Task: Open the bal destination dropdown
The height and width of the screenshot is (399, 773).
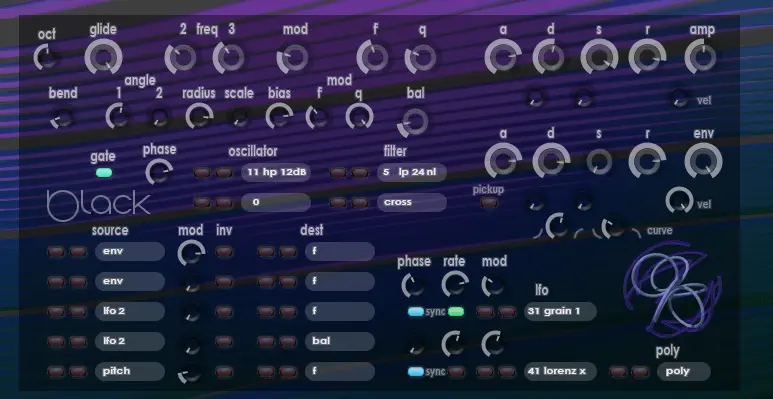Action: pyautogui.click(x=340, y=341)
